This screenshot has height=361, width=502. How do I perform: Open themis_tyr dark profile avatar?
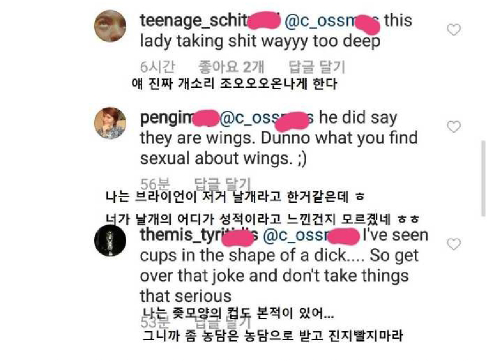point(110,240)
